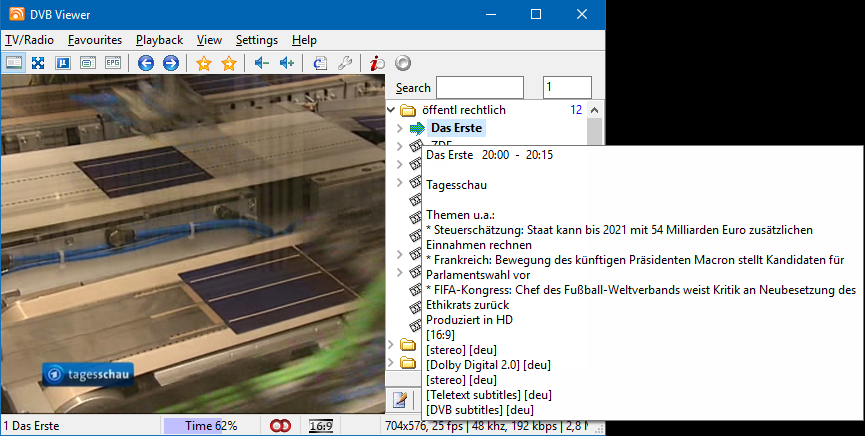
Task: Select the Das Erste channel
Action: (456, 128)
